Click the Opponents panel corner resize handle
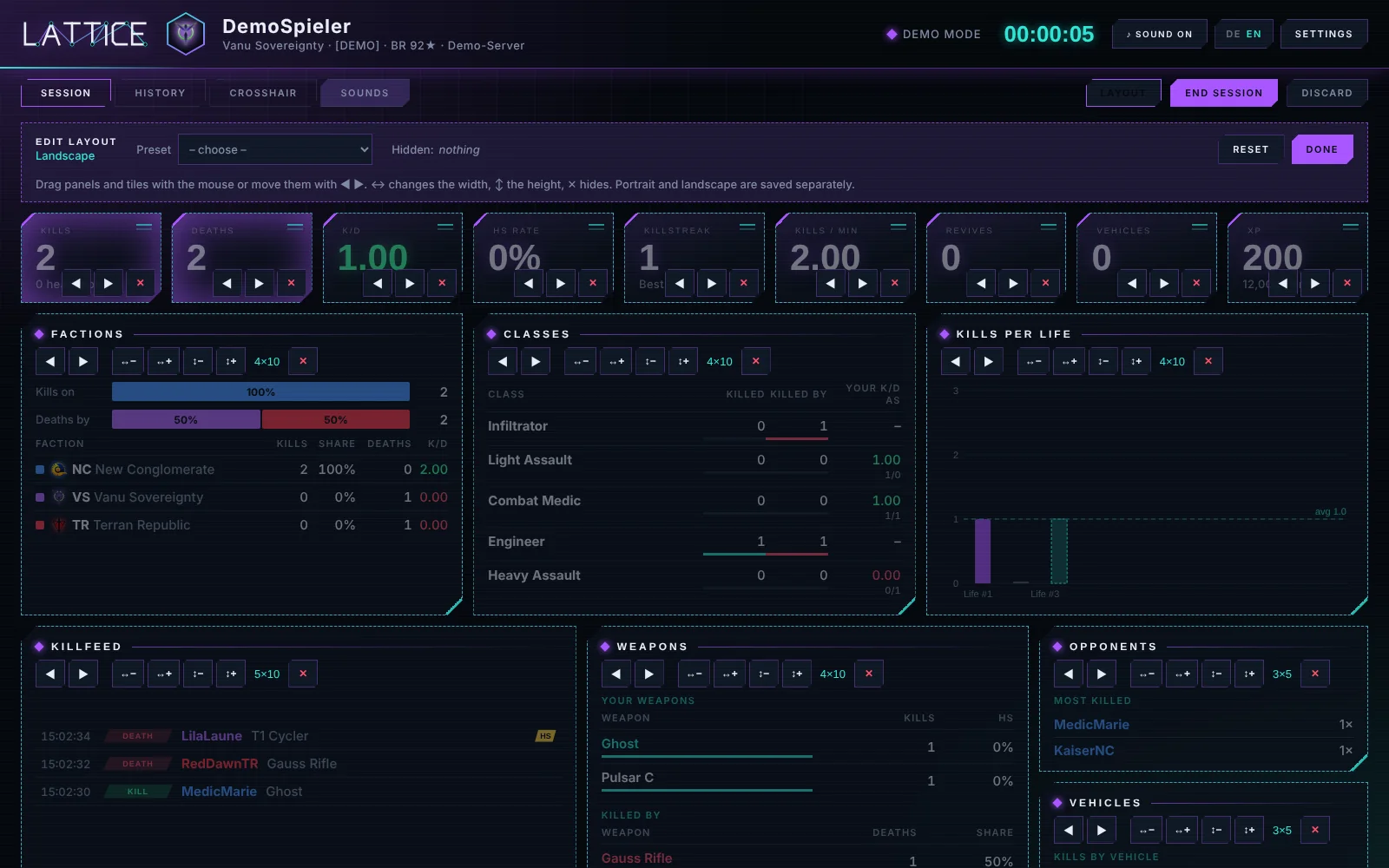The width and height of the screenshot is (1389, 868). (x=1359, y=762)
